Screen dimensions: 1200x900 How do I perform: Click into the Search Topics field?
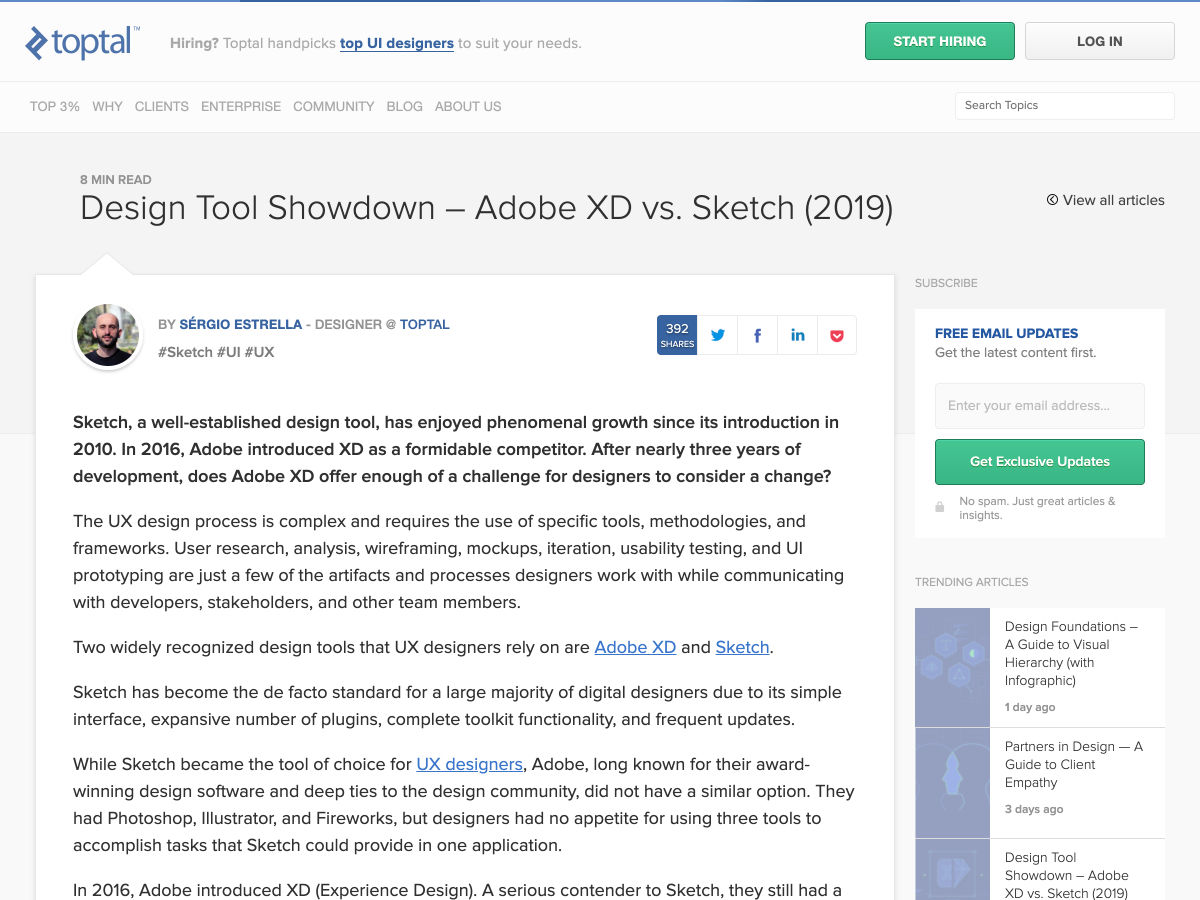point(1065,106)
